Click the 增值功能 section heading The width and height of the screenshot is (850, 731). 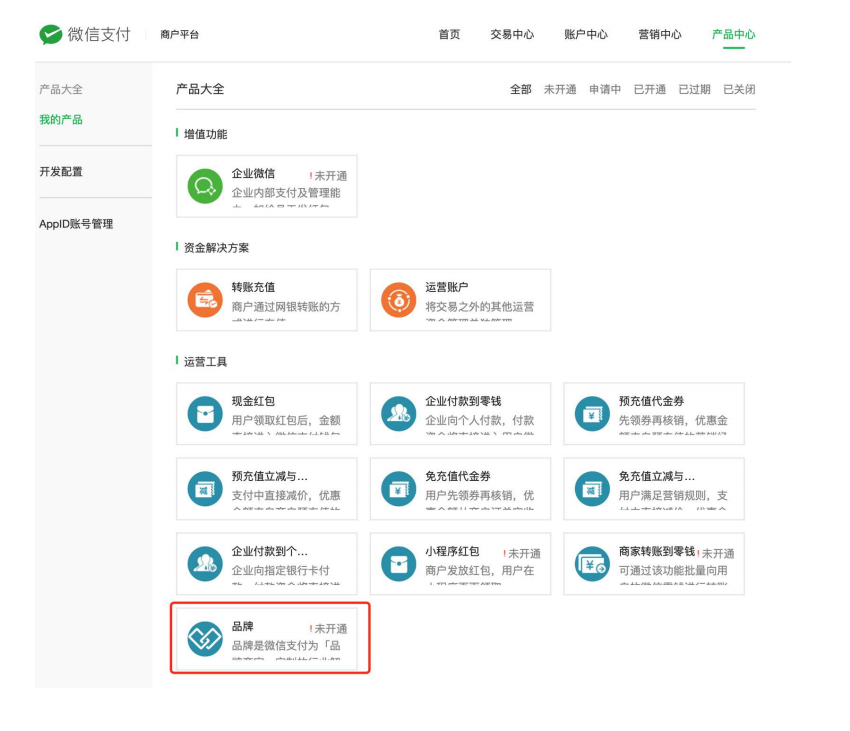coord(205,134)
